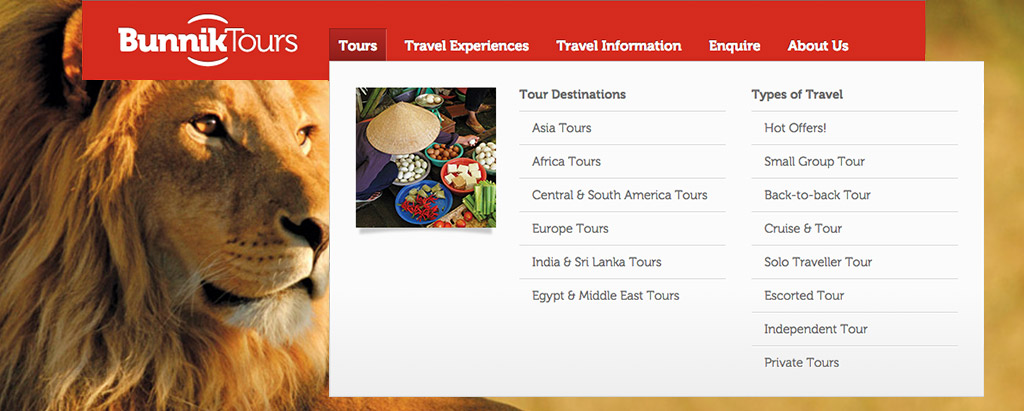This screenshot has height=411, width=1024.
Task: Click Solo Traveller Tour link
Action: tap(818, 262)
